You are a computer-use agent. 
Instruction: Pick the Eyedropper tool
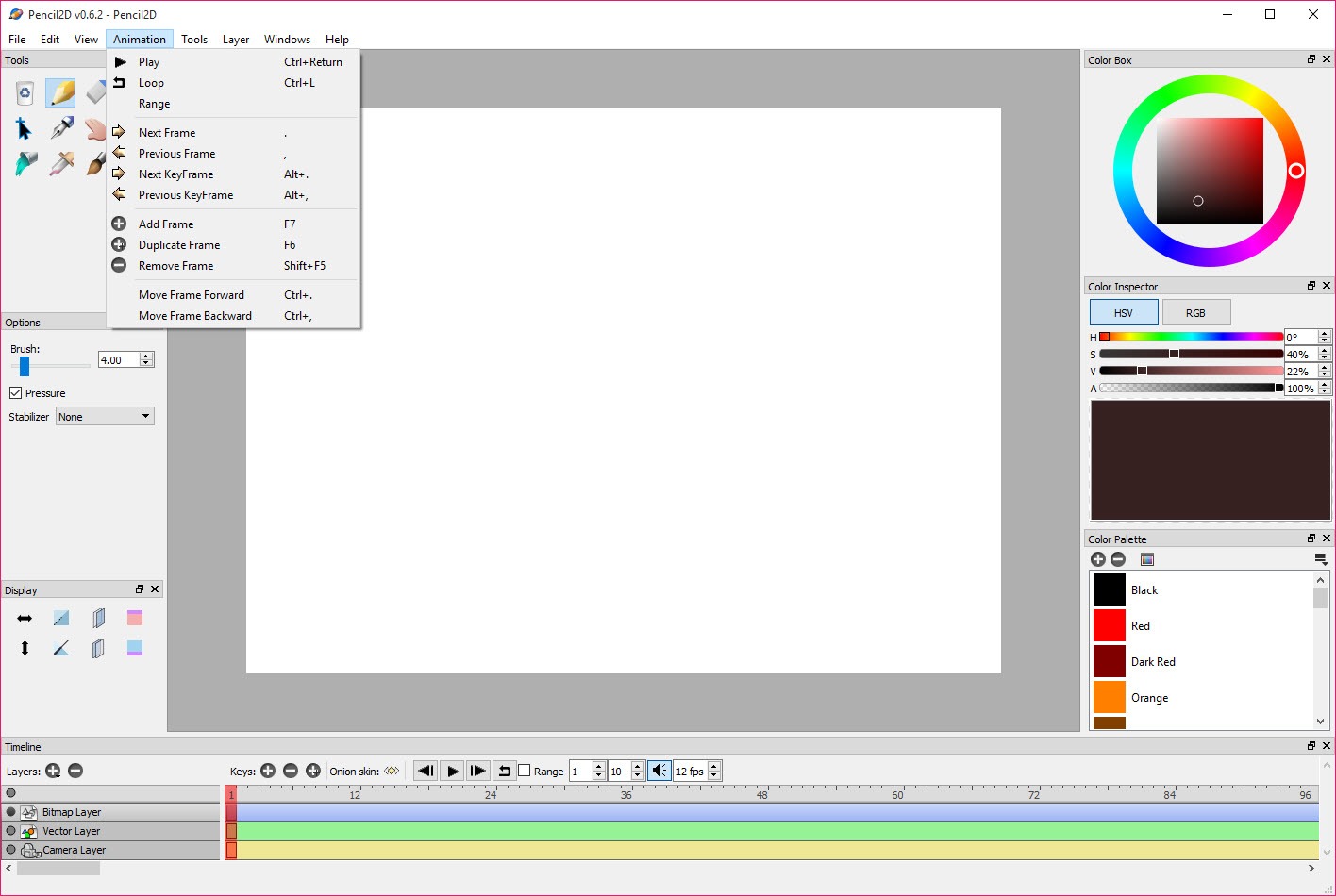pos(62,164)
